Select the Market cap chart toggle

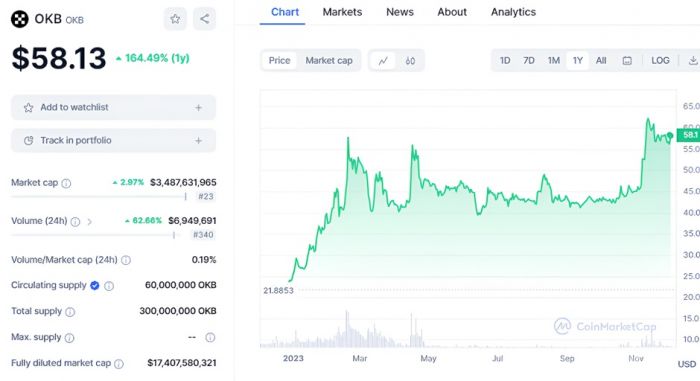pyautogui.click(x=329, y=61)
